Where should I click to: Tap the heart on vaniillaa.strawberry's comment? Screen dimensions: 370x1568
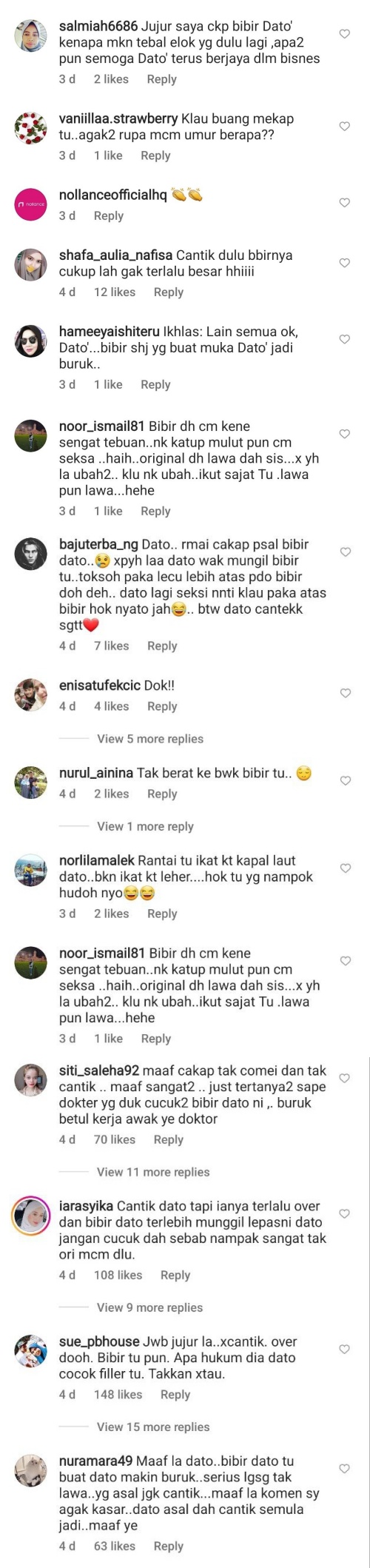coord(344,127)
